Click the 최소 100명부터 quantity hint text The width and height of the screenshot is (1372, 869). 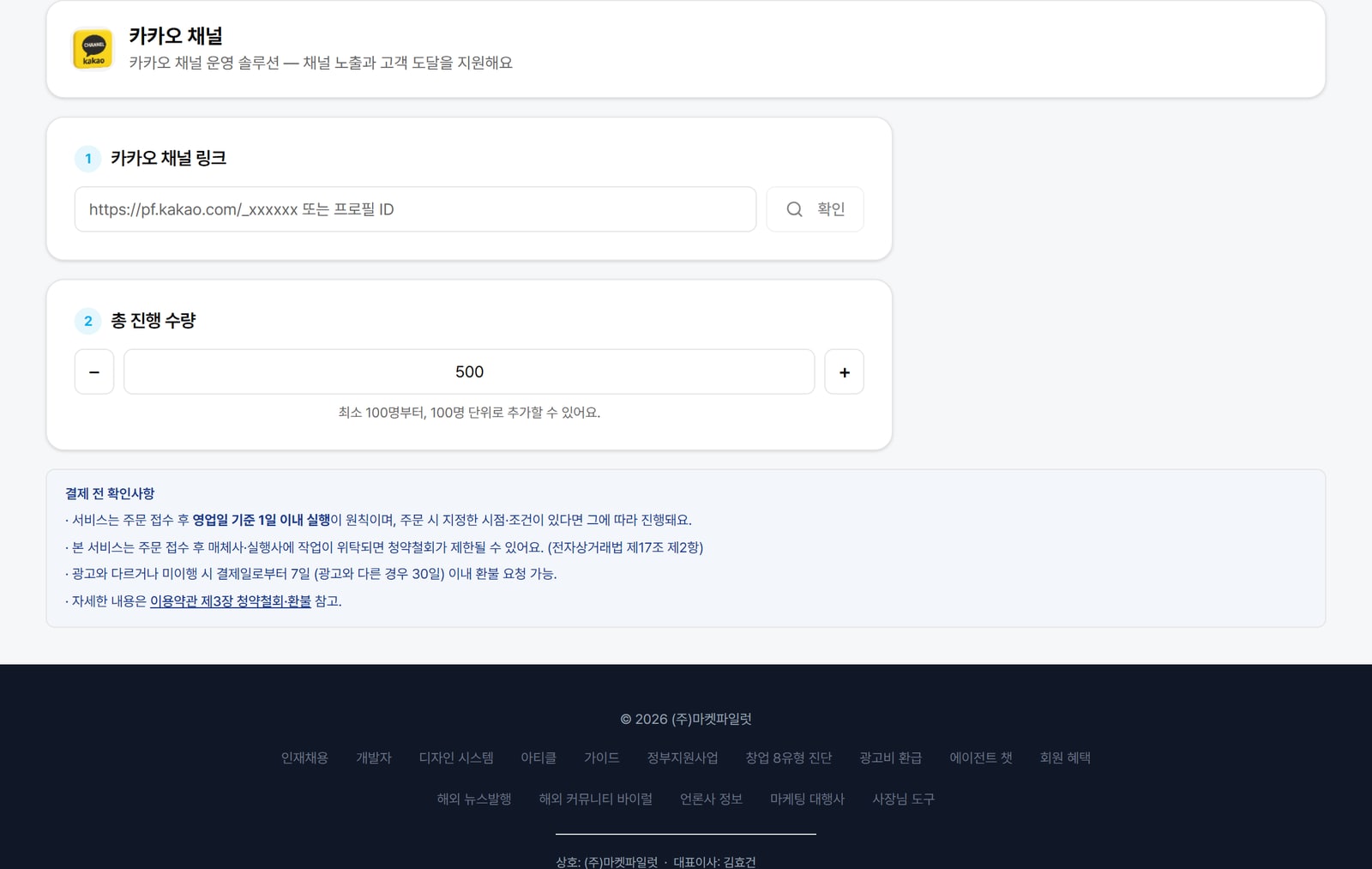469,413
